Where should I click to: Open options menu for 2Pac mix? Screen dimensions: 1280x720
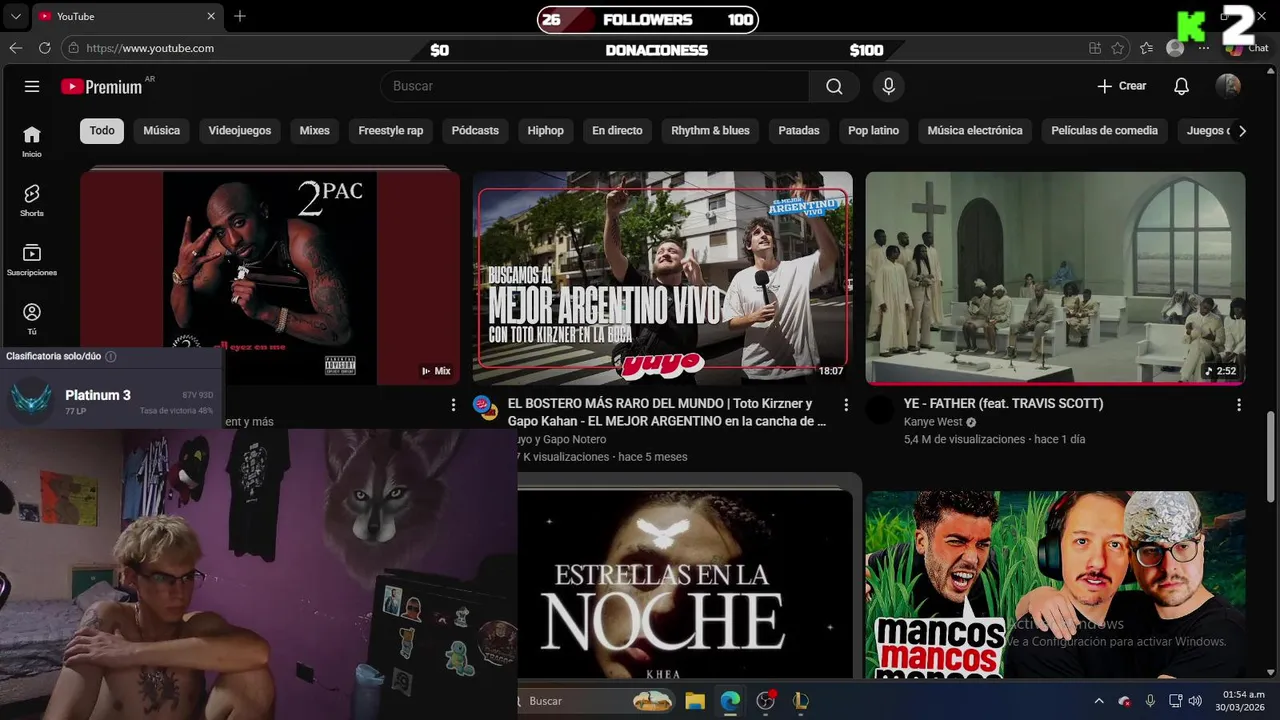[x=453, y=405]
